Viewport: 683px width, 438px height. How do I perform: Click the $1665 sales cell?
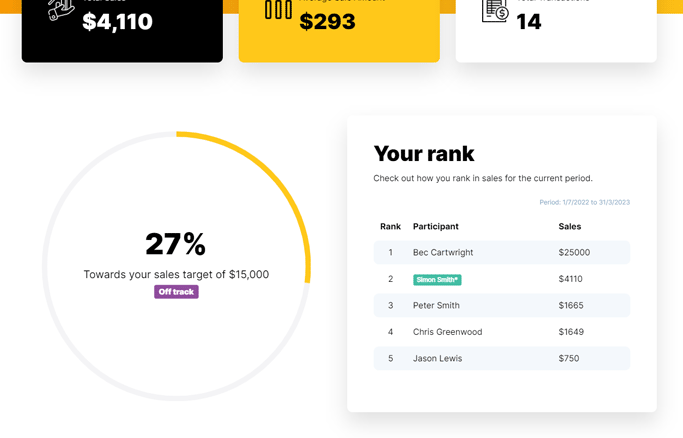click(x=571, y=306)
